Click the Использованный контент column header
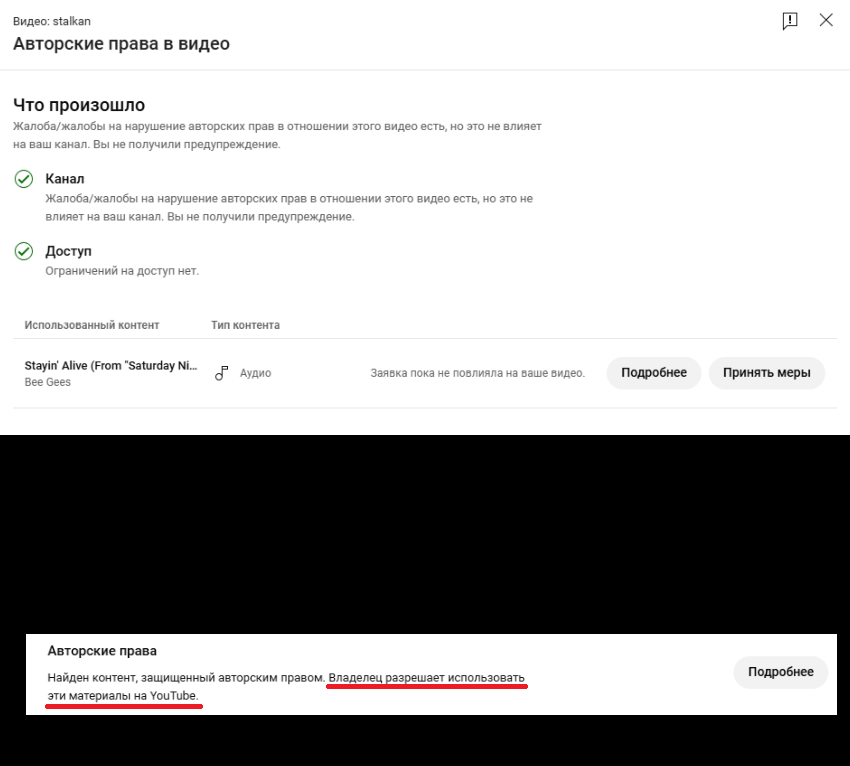Image resolution: width=850 pixels, height=766 pixels. point(92,325)
